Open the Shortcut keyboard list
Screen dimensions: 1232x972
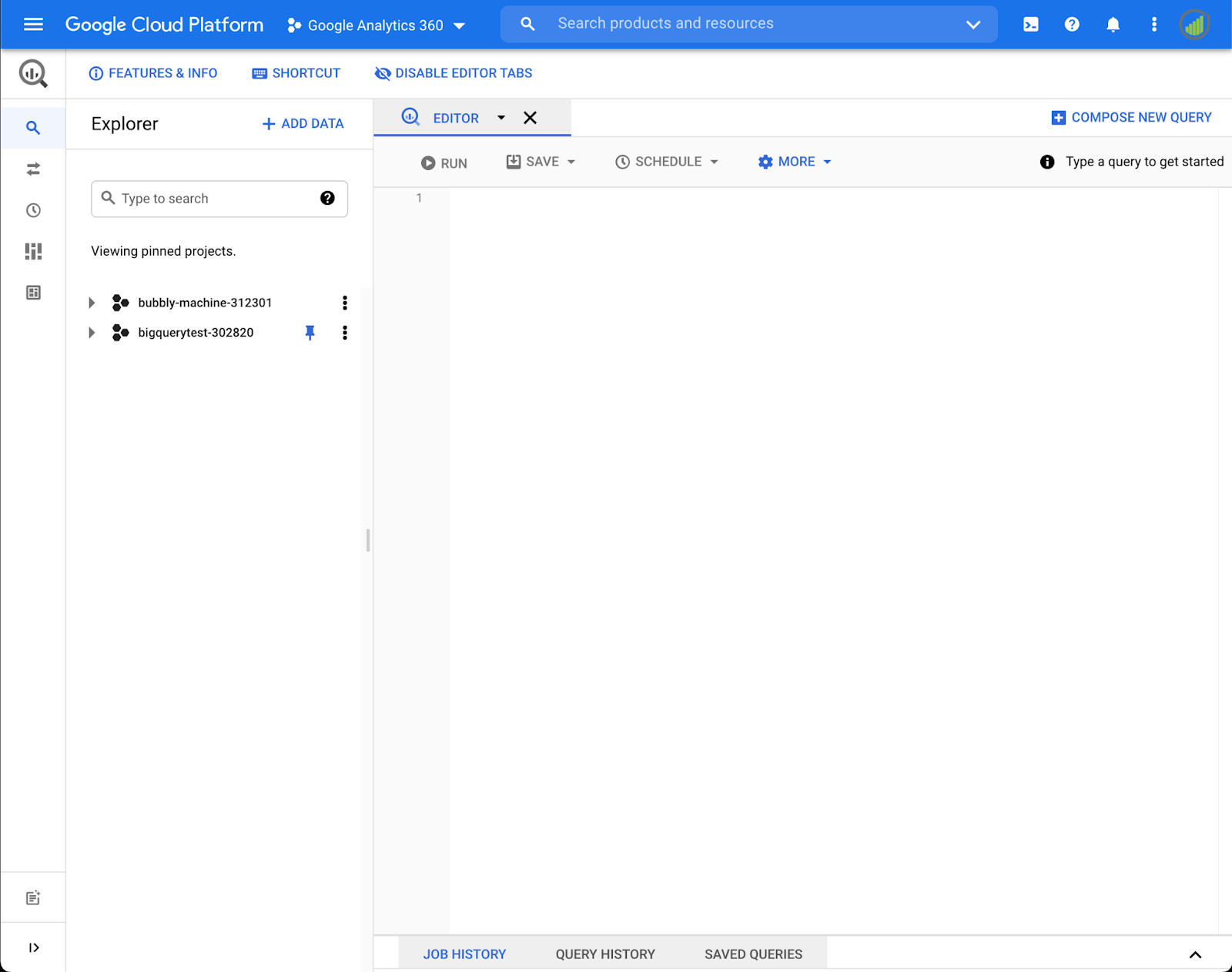point(296,73)
